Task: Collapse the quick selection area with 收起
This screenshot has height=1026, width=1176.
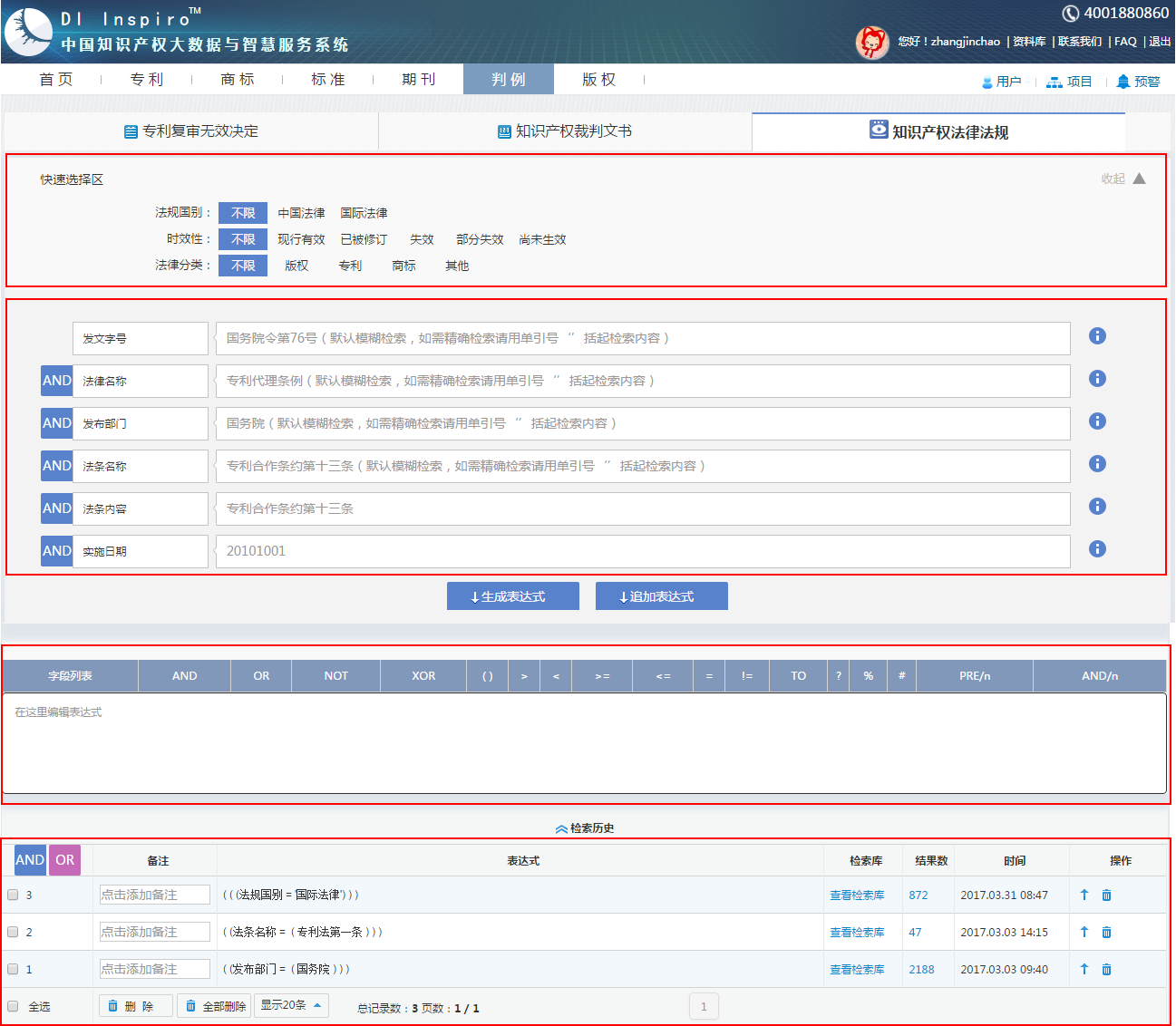Action: pyautogui.click(x=1123, y=179)
